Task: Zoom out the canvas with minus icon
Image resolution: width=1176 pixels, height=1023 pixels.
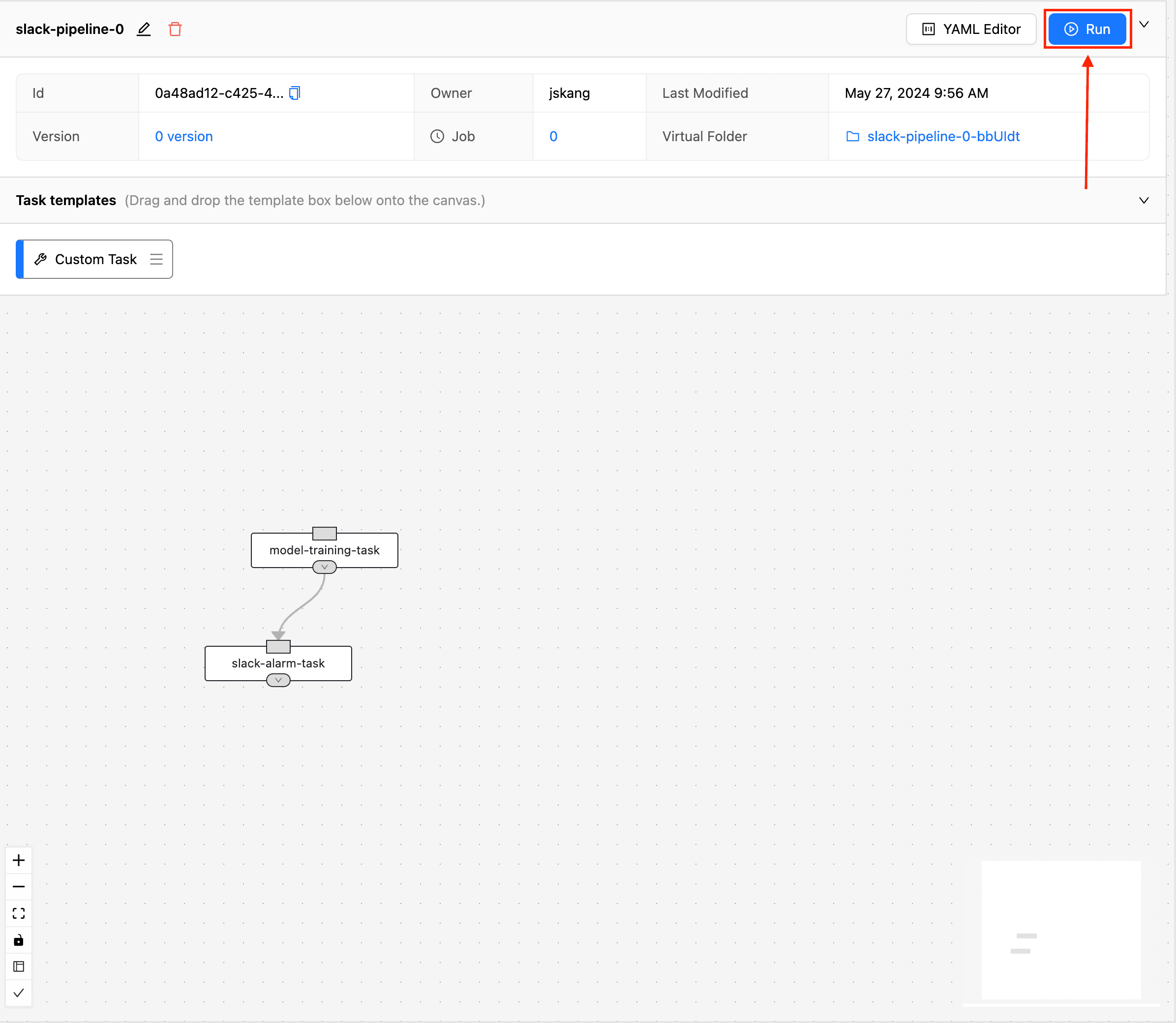Action: [19, 887]
